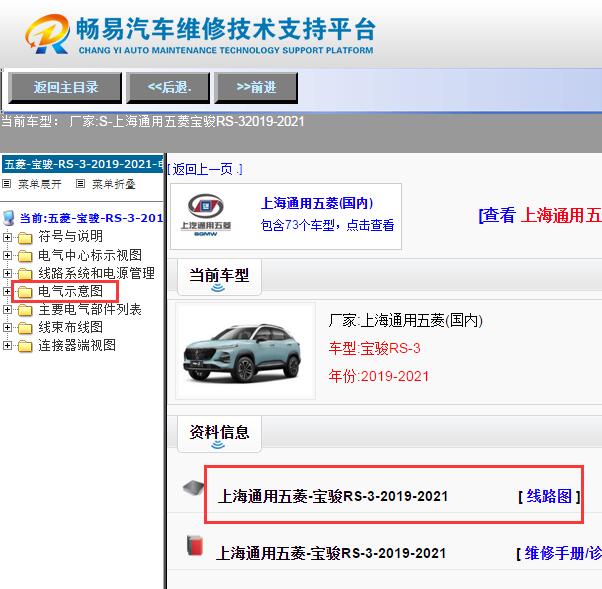Click 上海通用五菱-宝骏RS-3-2019-2021 title in 维修手册 row

tap(331, 553)
